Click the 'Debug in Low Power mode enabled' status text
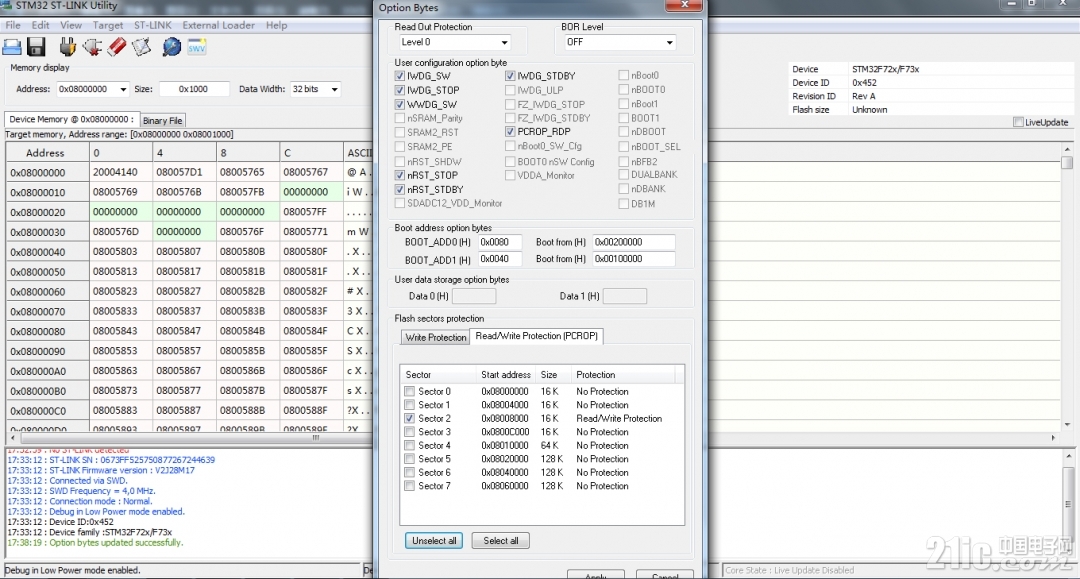This screenshot has width=1080, height=579. (x=72, y=570)
